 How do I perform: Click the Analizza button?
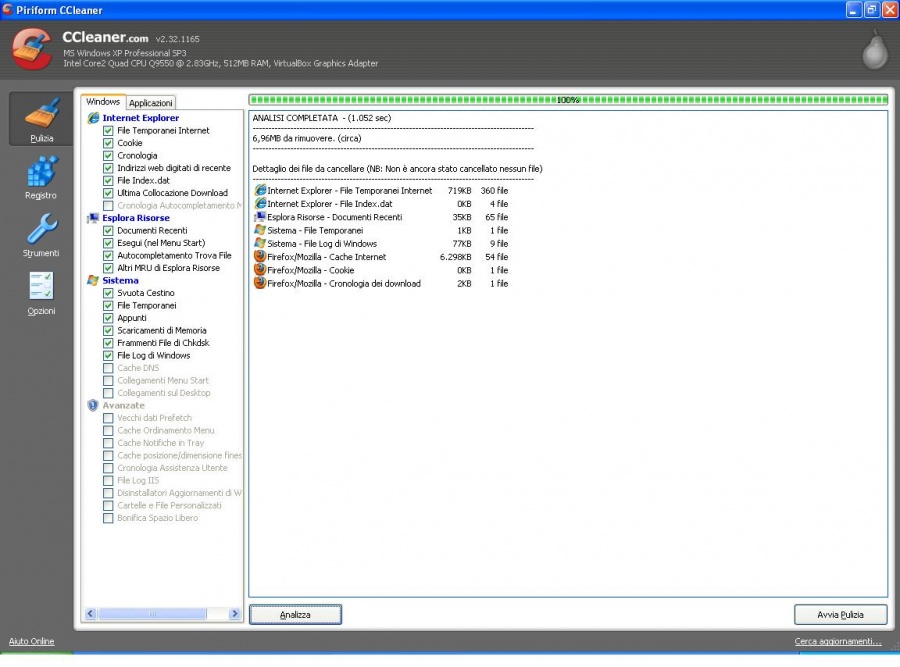tap(295, 614)
